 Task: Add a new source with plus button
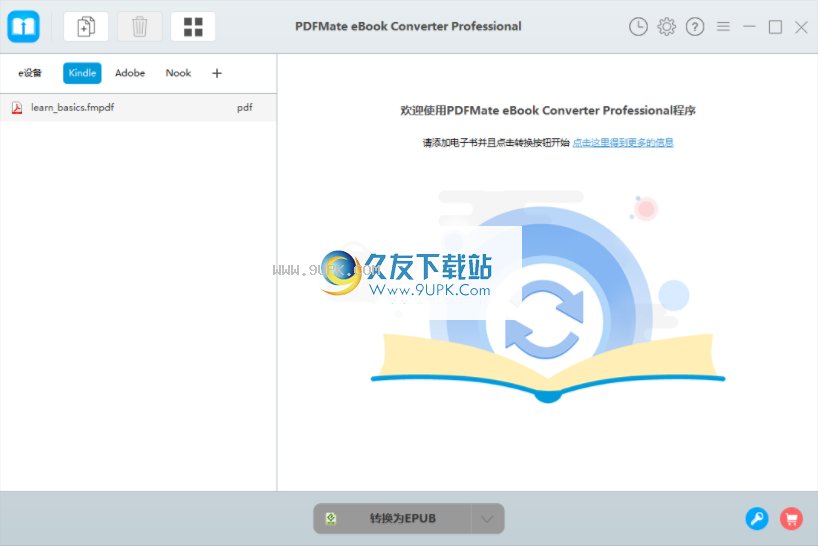pos(217,73)
